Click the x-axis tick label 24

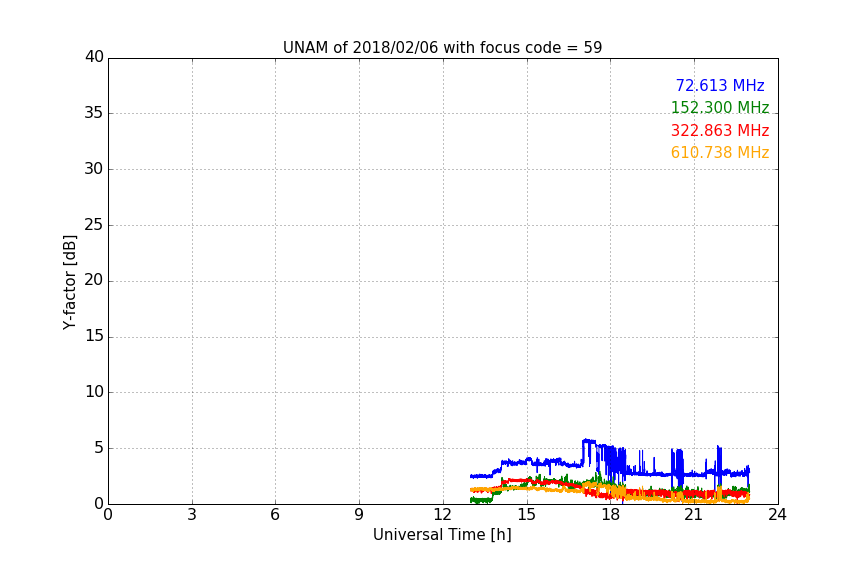click(777, 515)
